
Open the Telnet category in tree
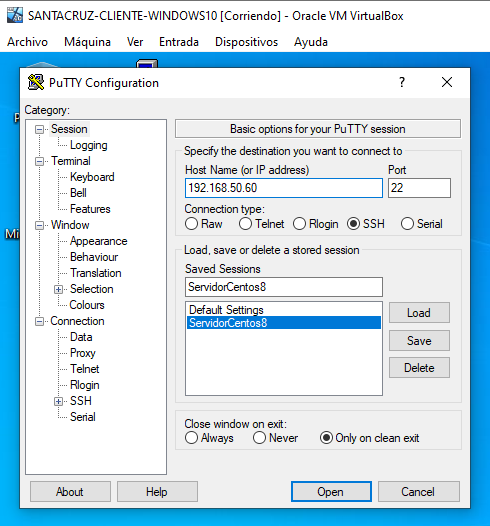pyautogui.click(x=85, y=369)
